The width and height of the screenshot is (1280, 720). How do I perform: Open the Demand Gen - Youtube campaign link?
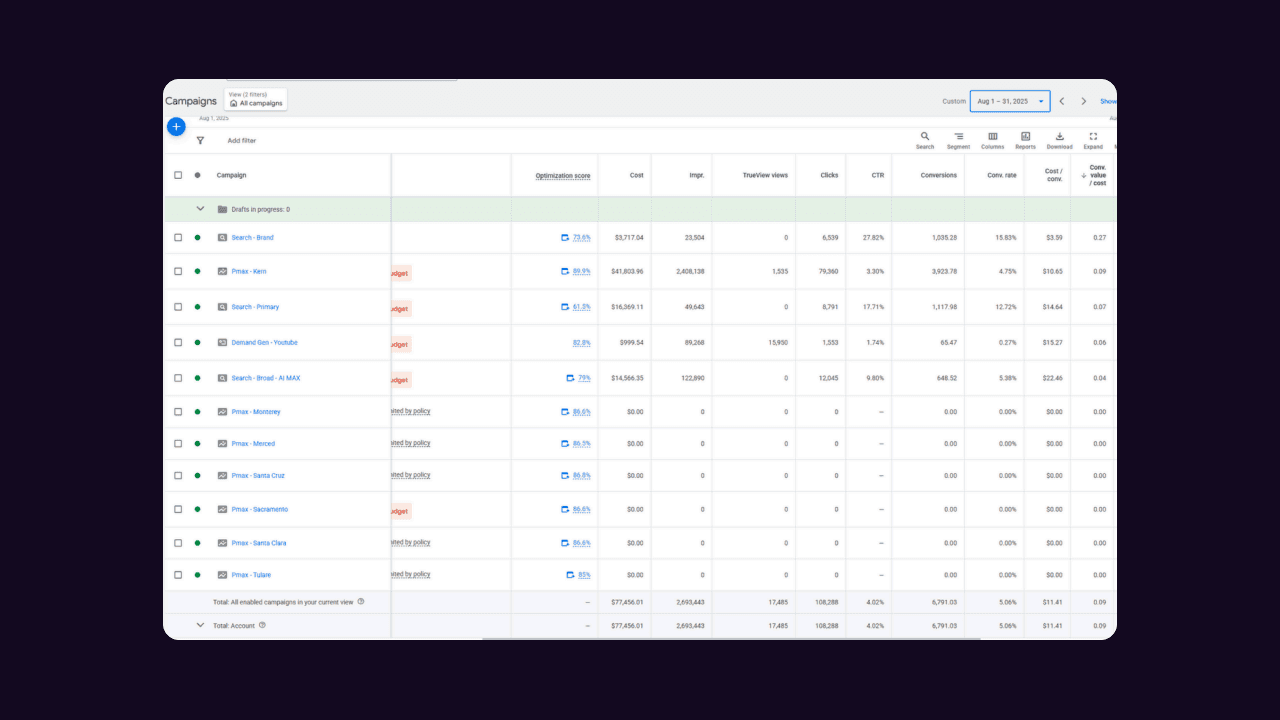(264, 342)
